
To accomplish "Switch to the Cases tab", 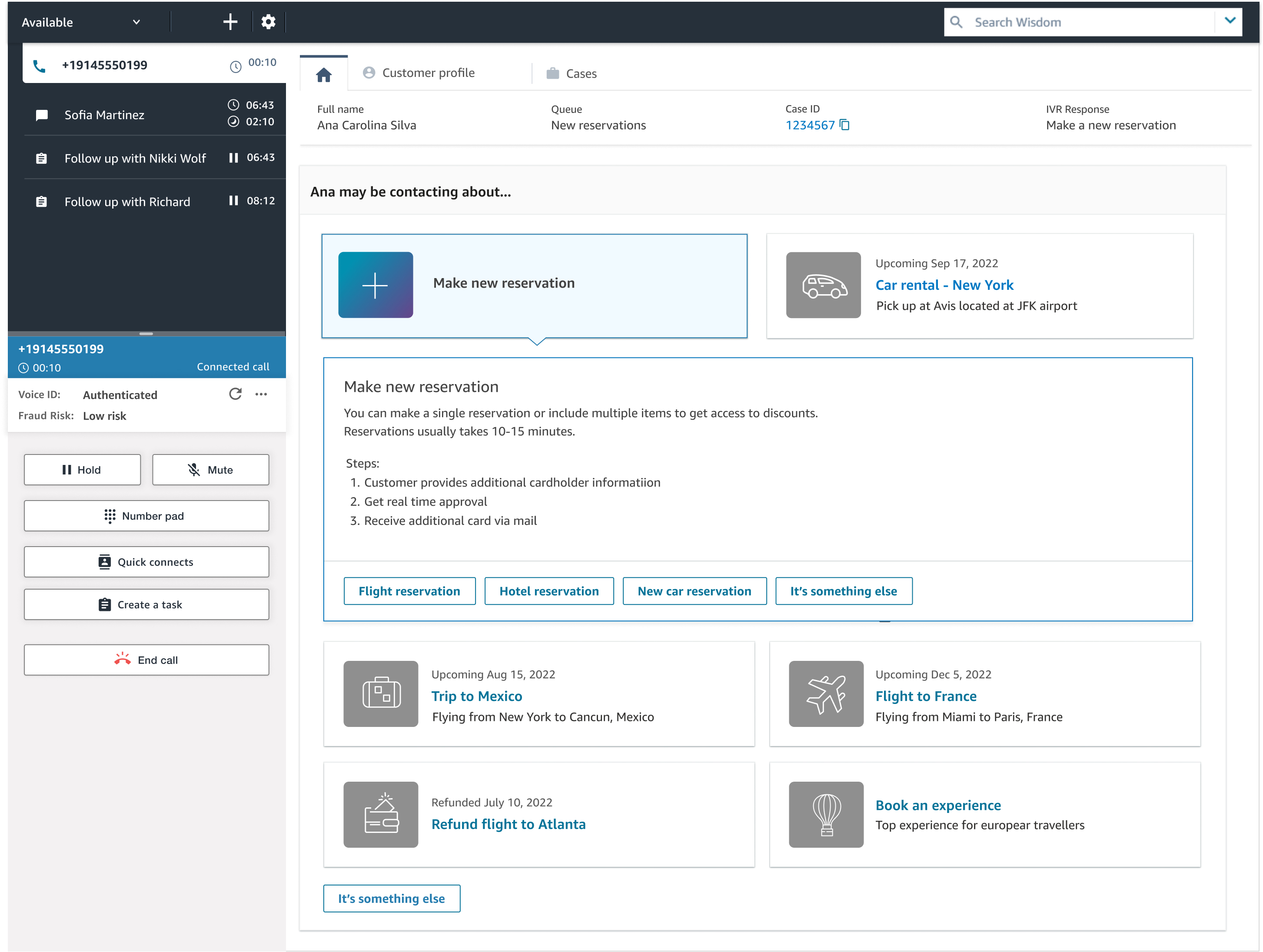I will pos(580,73).
